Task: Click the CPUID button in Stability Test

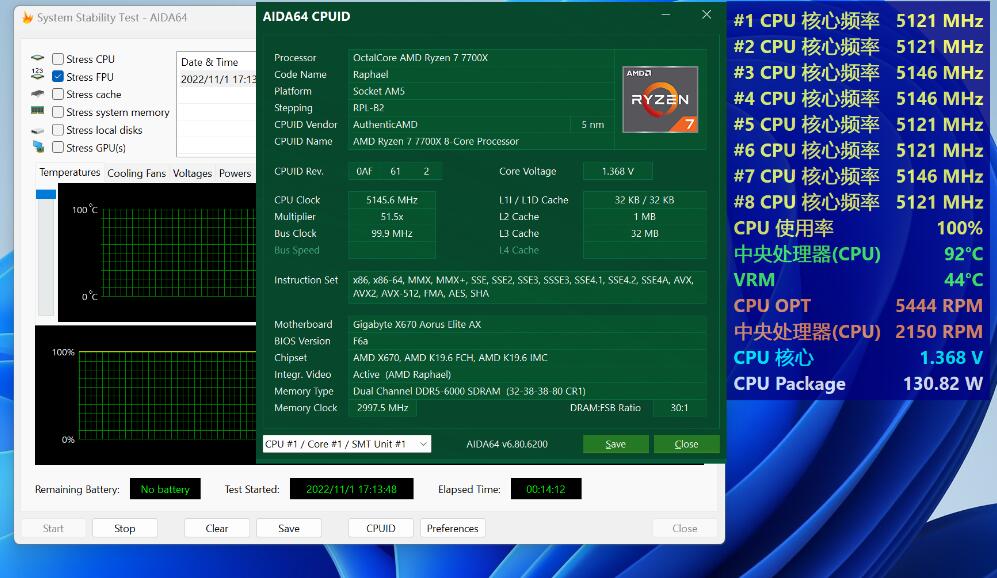Action: point(381,528)
